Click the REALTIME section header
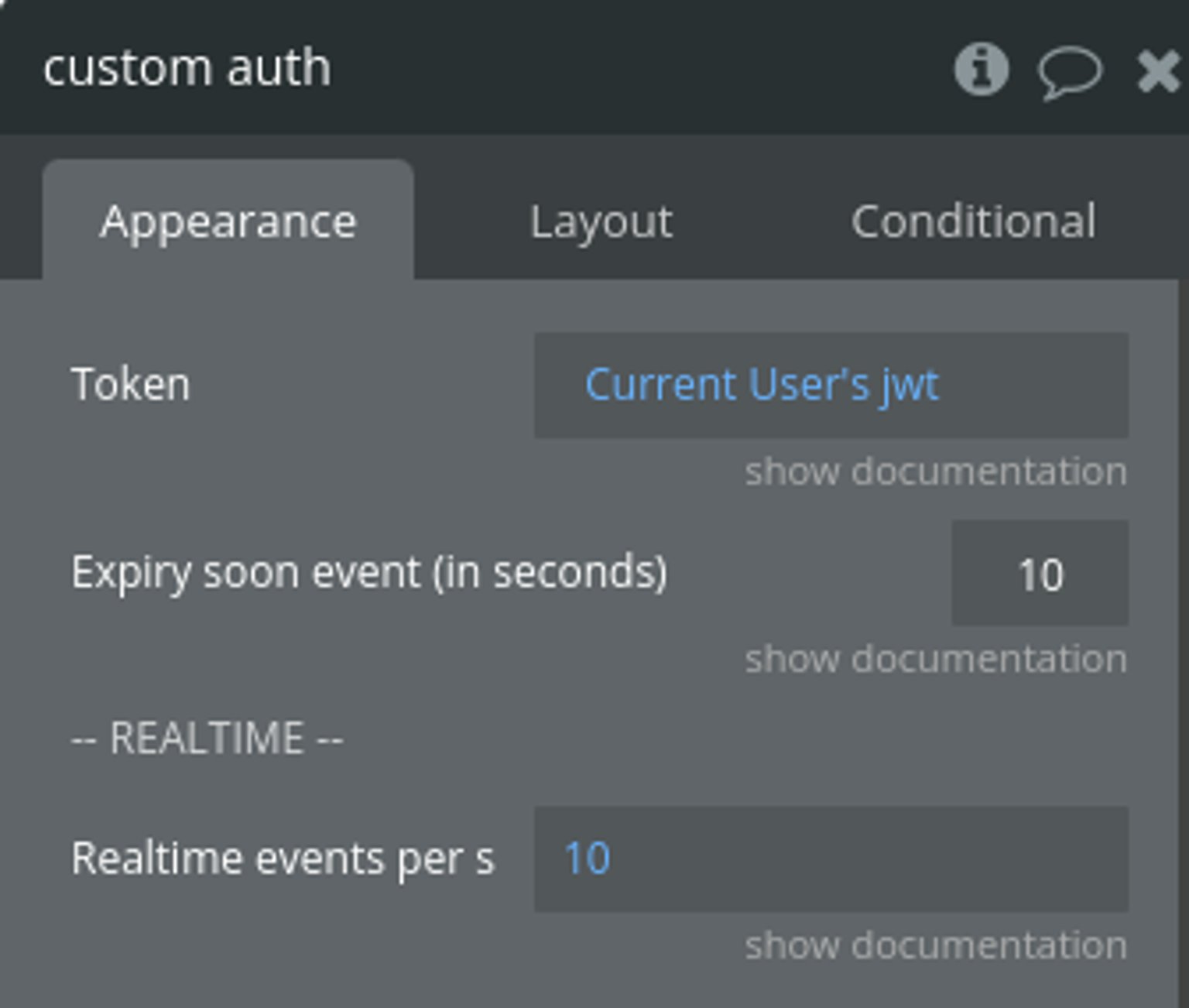The width and height of the screenshot is (1189, 1008). 207,738
